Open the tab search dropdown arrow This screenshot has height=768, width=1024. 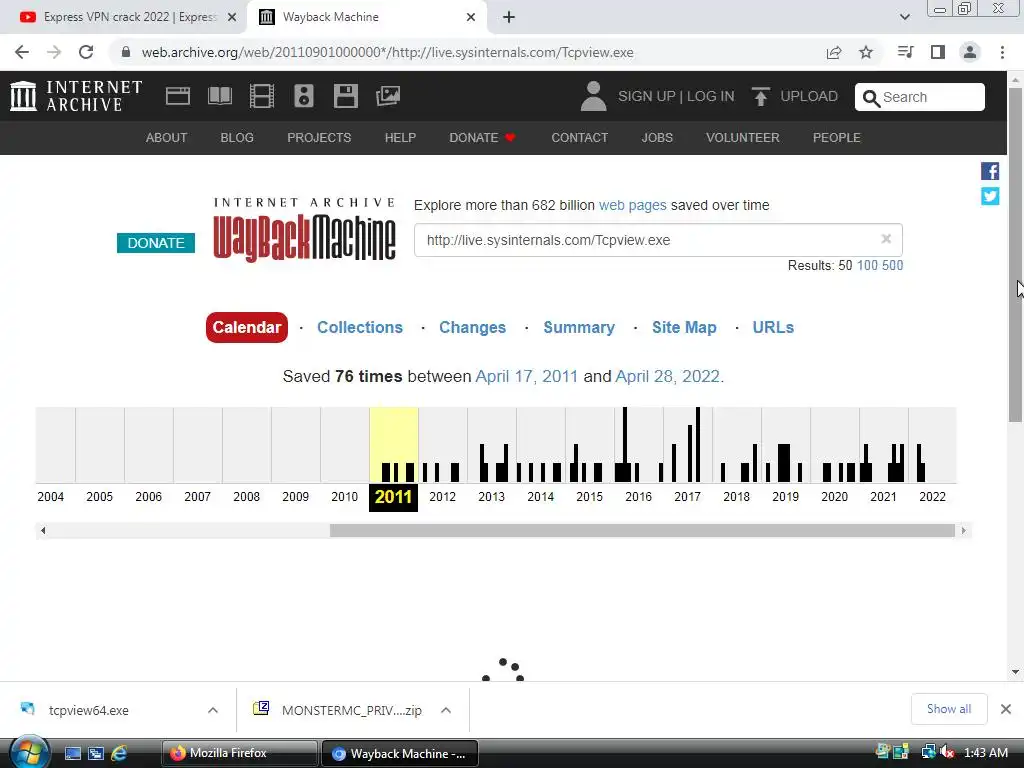pyautogui.click(x=904, y=17)
